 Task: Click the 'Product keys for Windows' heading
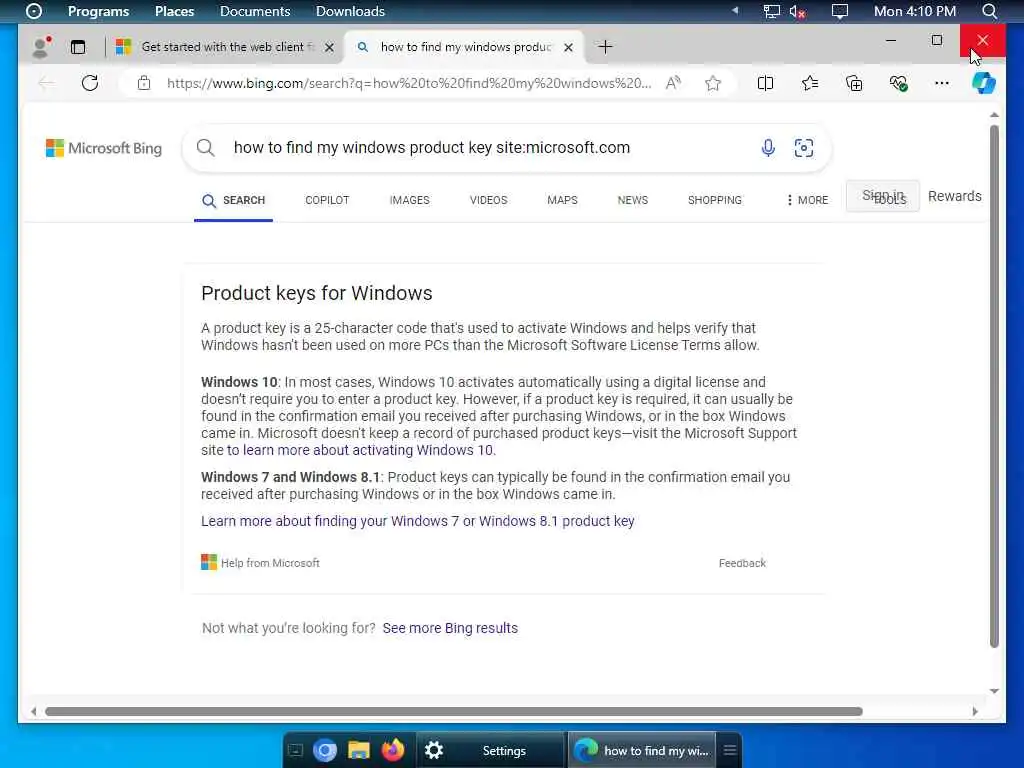tap(317, 293)
